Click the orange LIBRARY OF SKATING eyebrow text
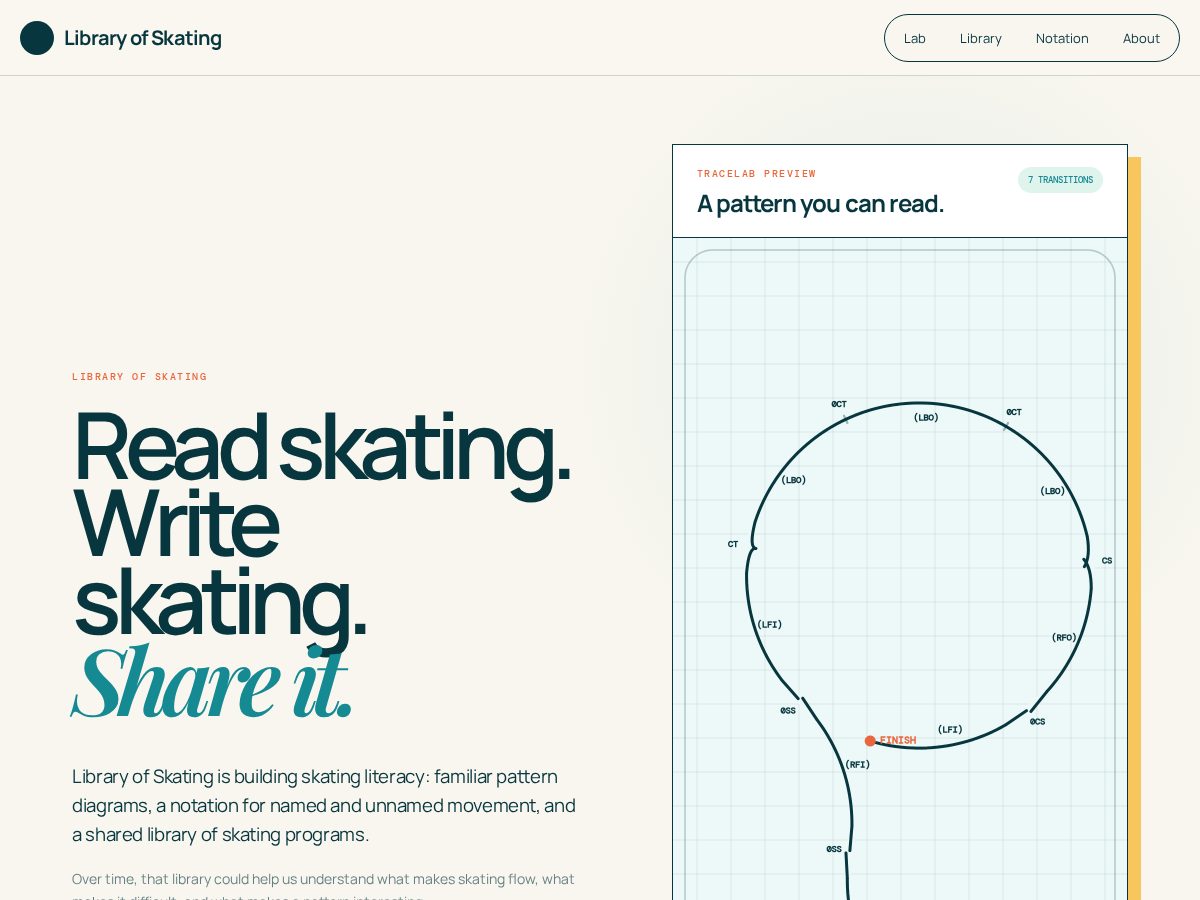1200x900 pixels. (140, 377)
